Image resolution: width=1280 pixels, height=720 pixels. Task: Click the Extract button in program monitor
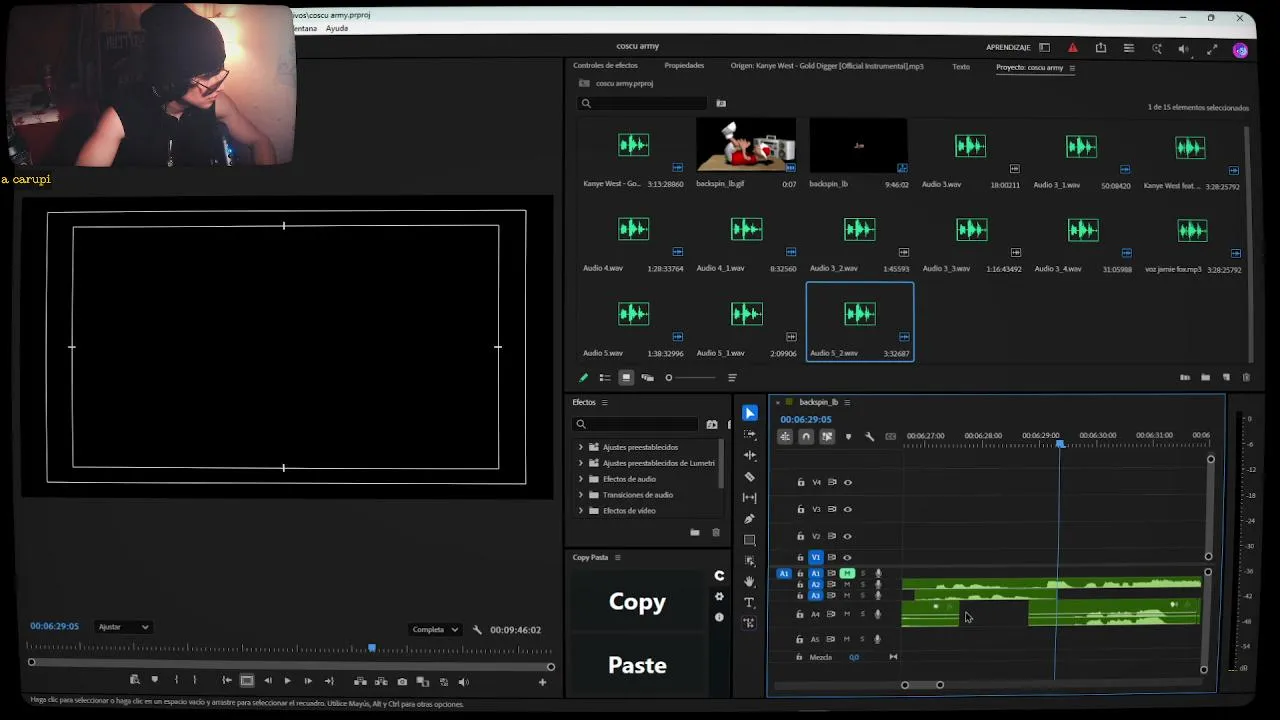[381, 681]
